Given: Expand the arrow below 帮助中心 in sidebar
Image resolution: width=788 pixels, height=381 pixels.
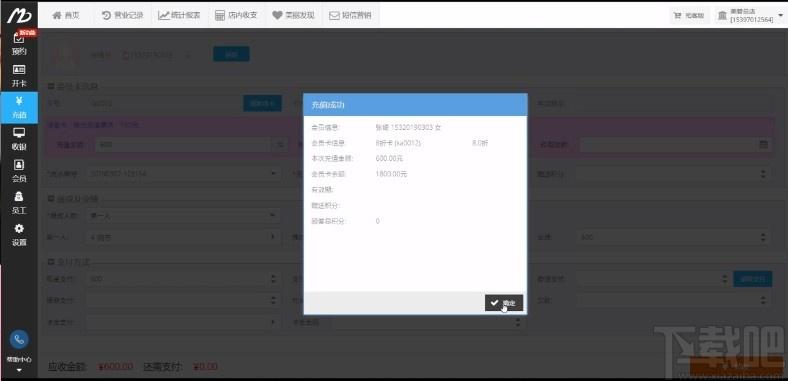Looking at the screenshot, I should [x=19, y=370].
